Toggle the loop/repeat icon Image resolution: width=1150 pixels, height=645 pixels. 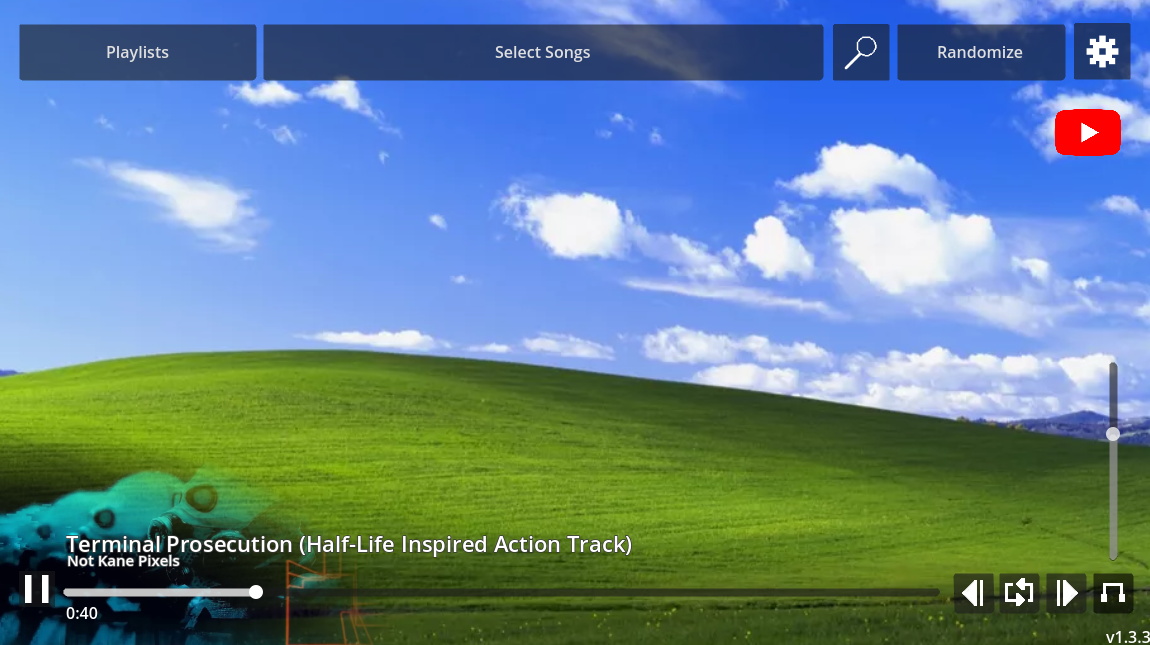[1019, 593]
